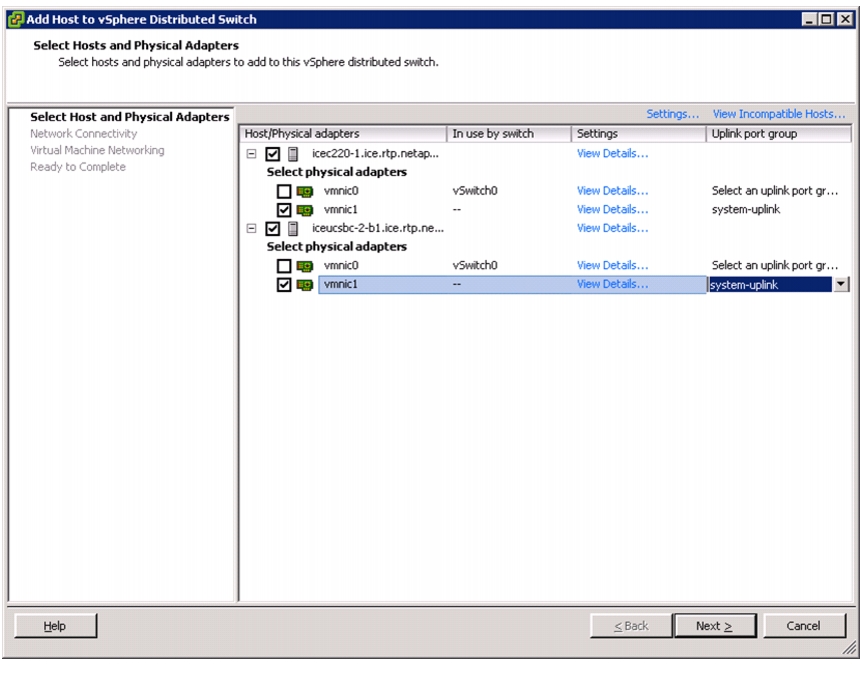Open View Details for iceucsbc-2-b1 vmnic0
The image size is (860, 684).
point(612,265)
